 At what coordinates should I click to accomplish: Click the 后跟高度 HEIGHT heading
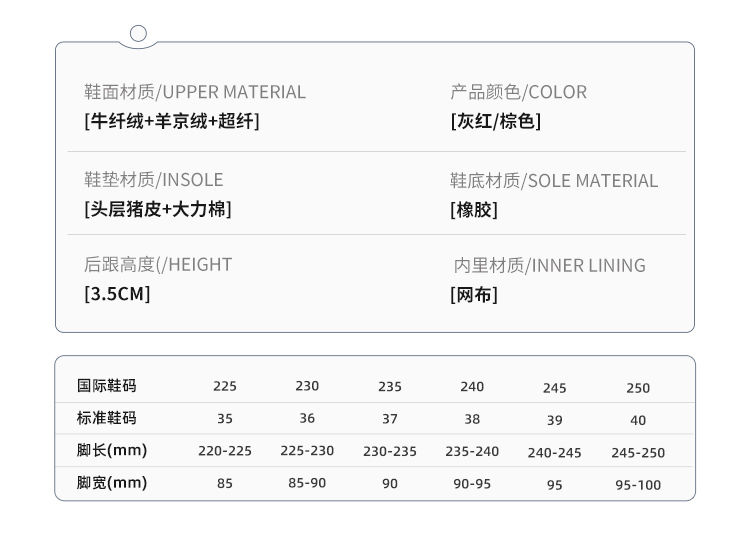tap(158, 265)
